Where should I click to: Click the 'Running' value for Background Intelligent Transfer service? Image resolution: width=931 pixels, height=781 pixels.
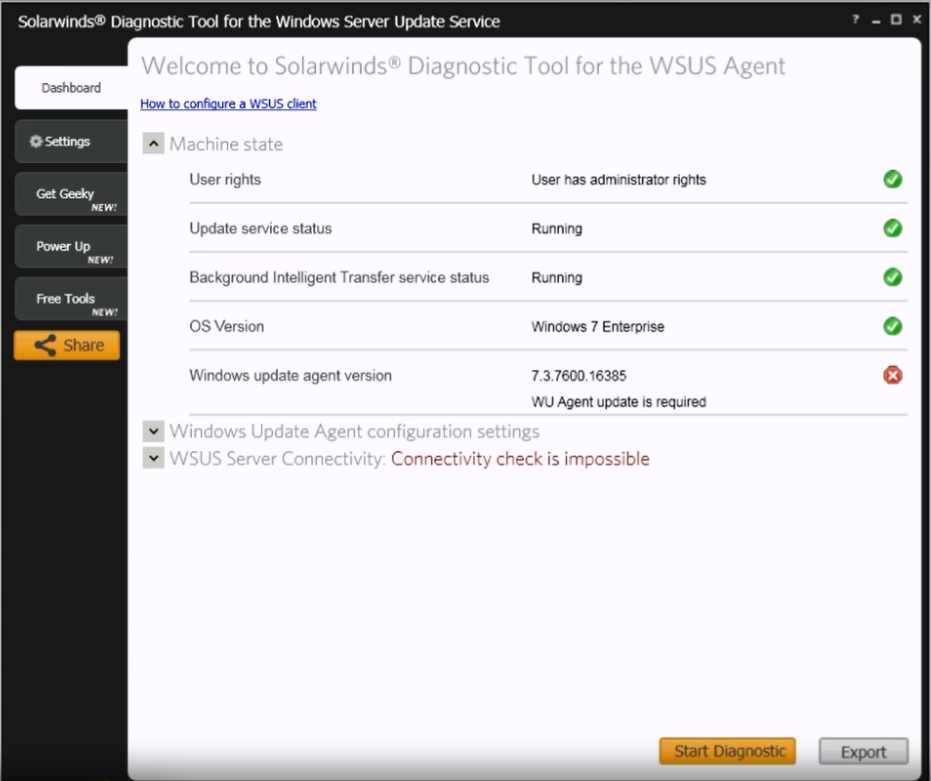click(557, 277)
